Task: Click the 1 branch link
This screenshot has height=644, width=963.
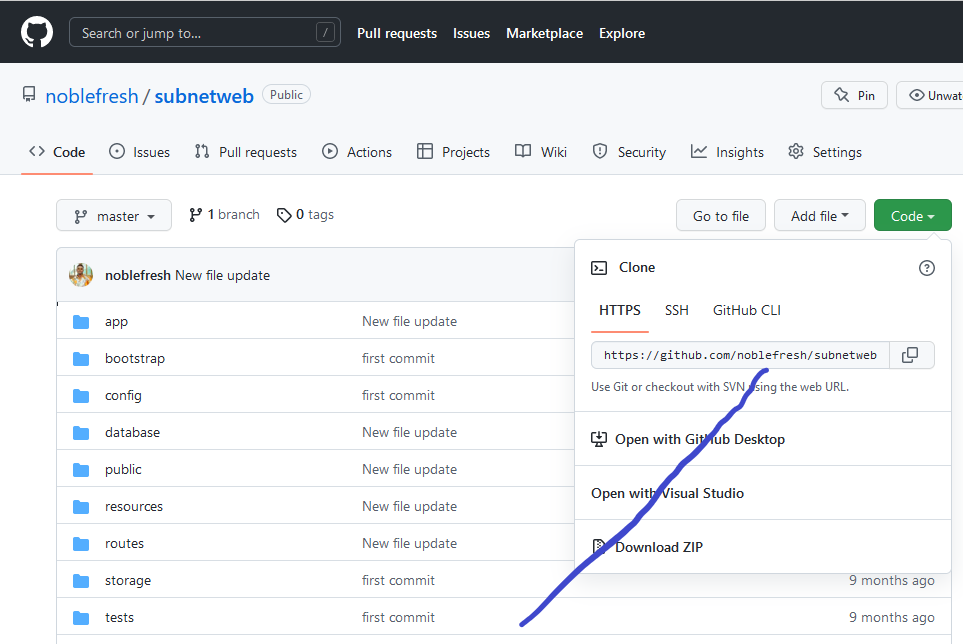Action: [x=224, y=215]
